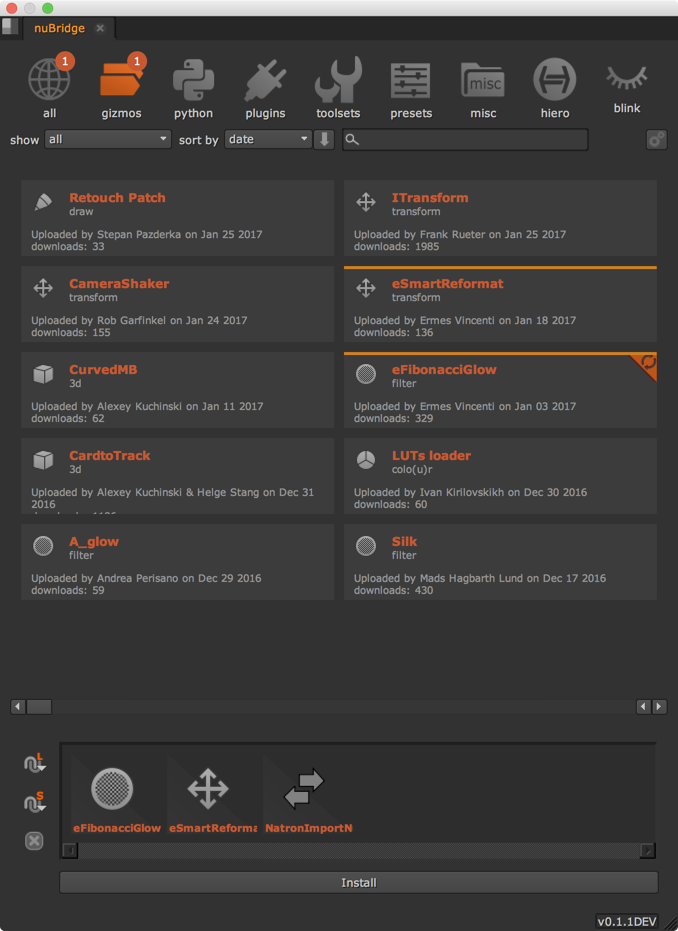Select the gizmos category tab

[122, 86]
